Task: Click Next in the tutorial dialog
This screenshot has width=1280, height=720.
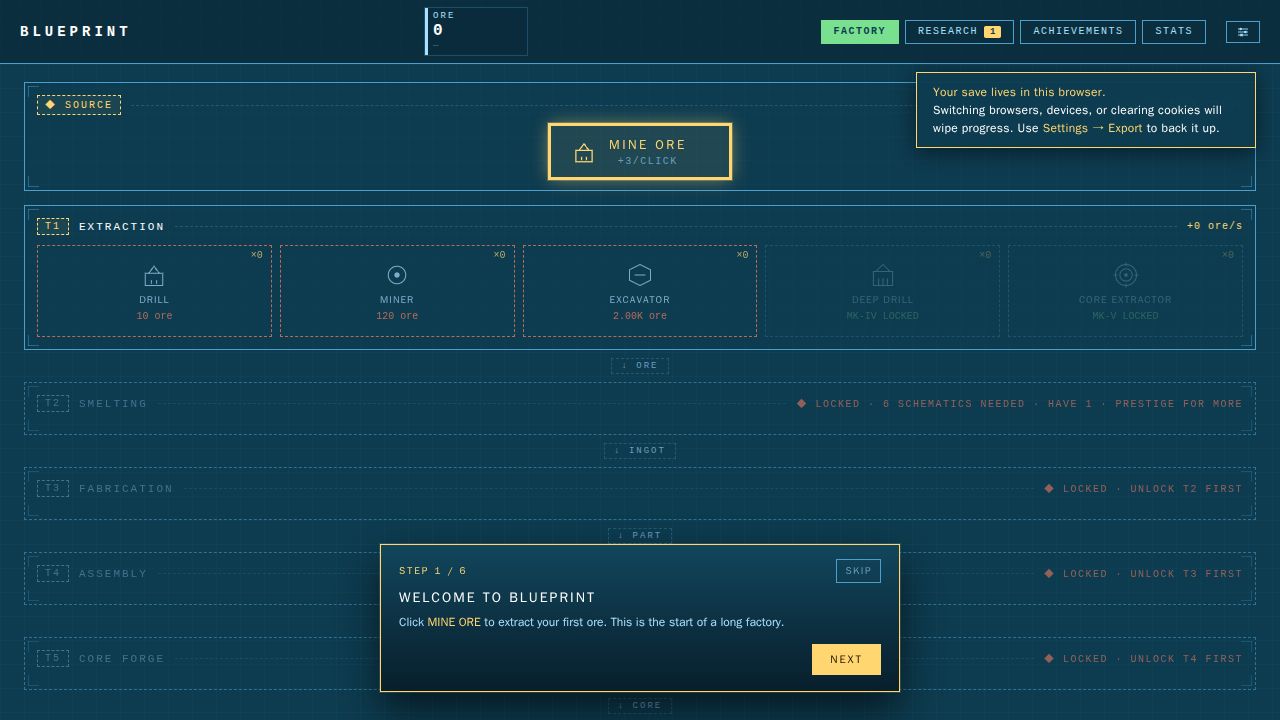Action: [x=846, y=660]
